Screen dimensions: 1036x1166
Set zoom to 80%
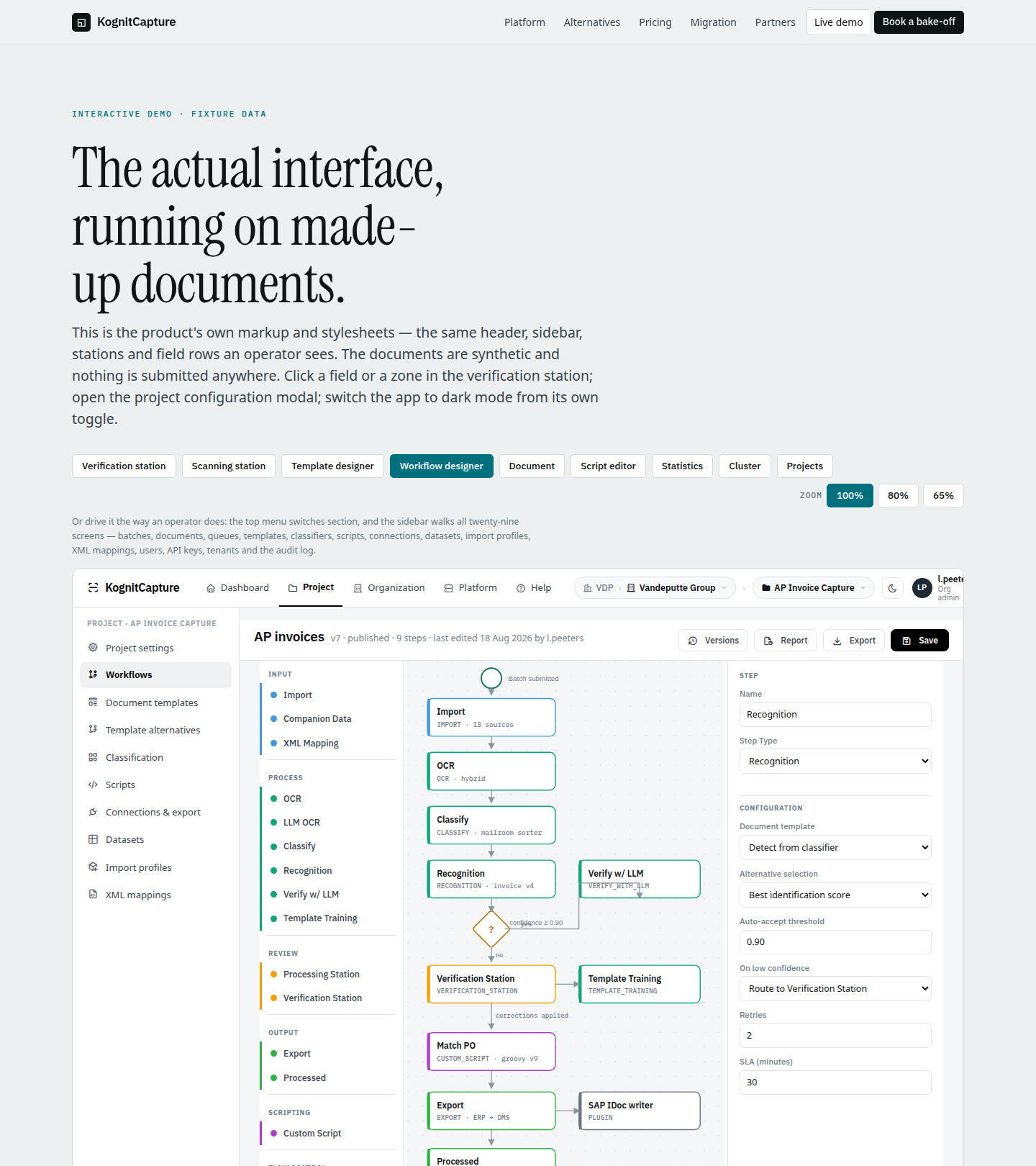(x=898, y=496)
